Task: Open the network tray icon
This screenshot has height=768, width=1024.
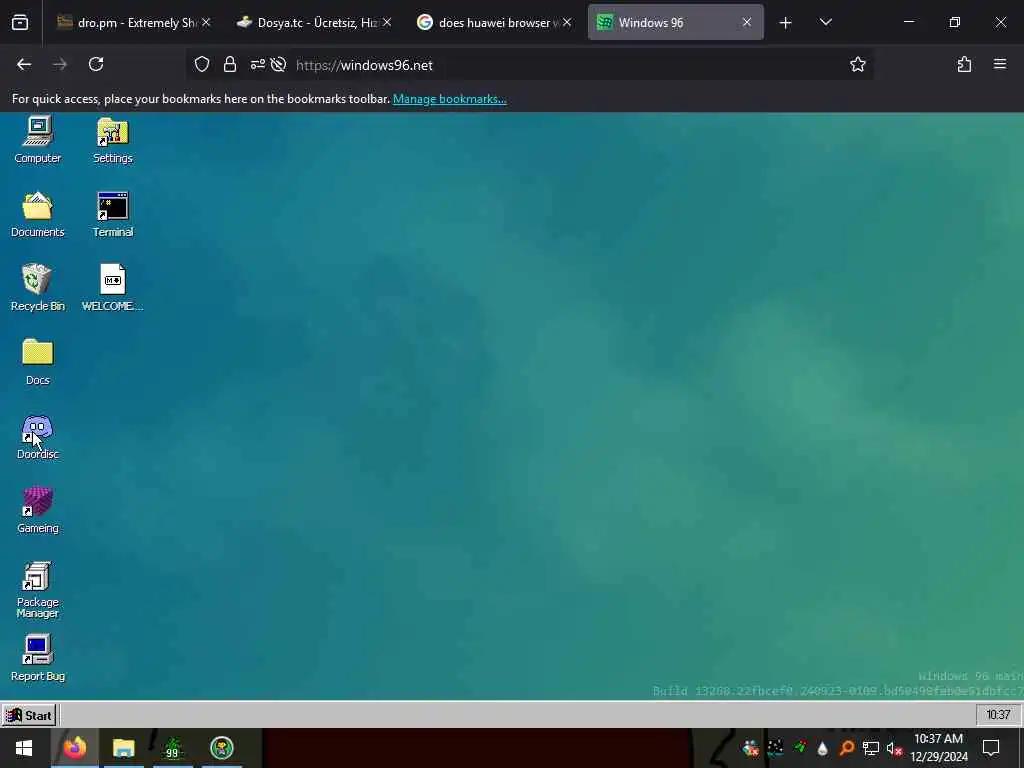Action: click(871, 748)
